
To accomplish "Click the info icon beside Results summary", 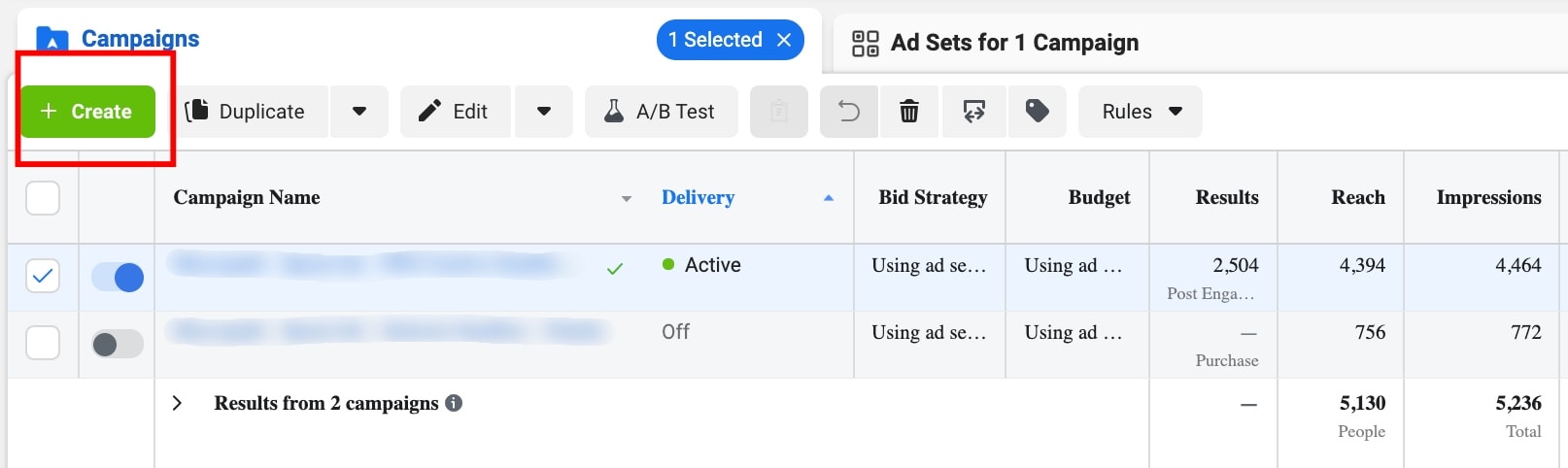I will (x=454, y=403).
